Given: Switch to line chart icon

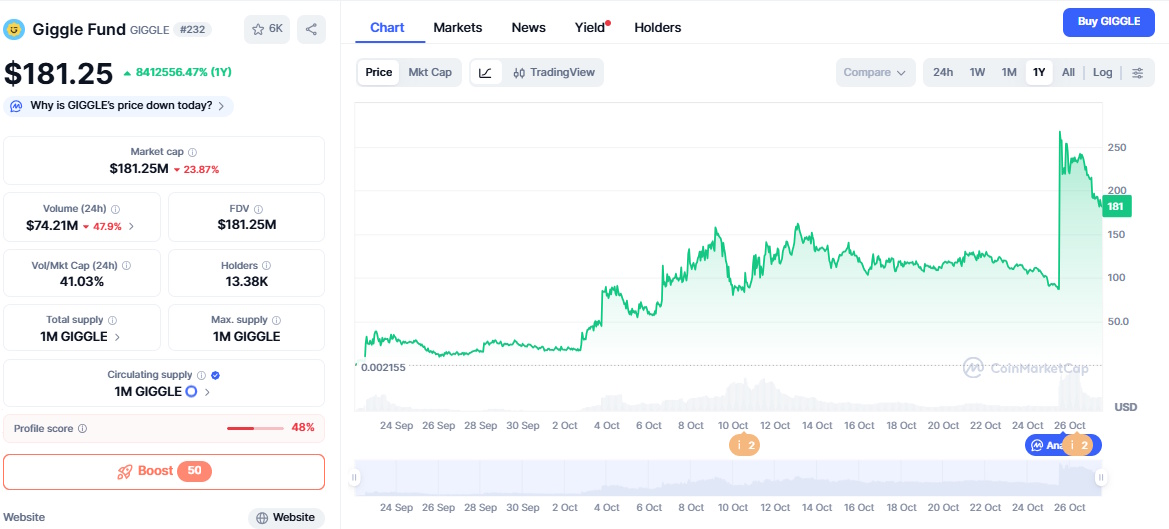Looking at the screenshot, I should point(485,73).
